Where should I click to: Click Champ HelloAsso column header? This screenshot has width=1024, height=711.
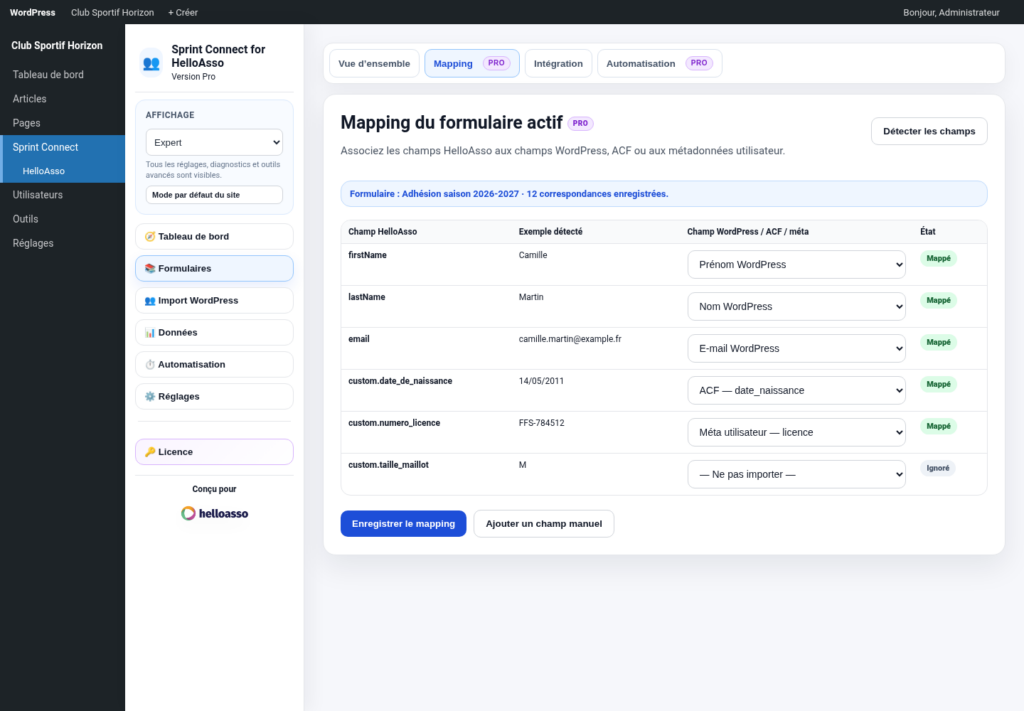point(383,232)
